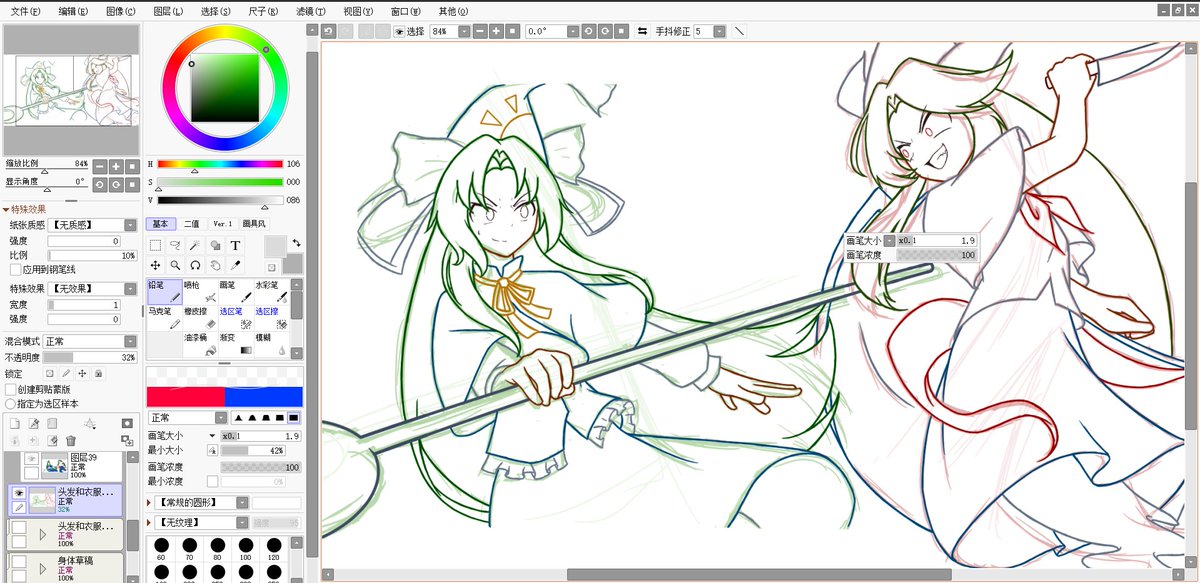The height and width of the screenshot is (583, 1200).
Task: Open the zoom 84% dropdown in the toolbar
Action: [466, 31]
